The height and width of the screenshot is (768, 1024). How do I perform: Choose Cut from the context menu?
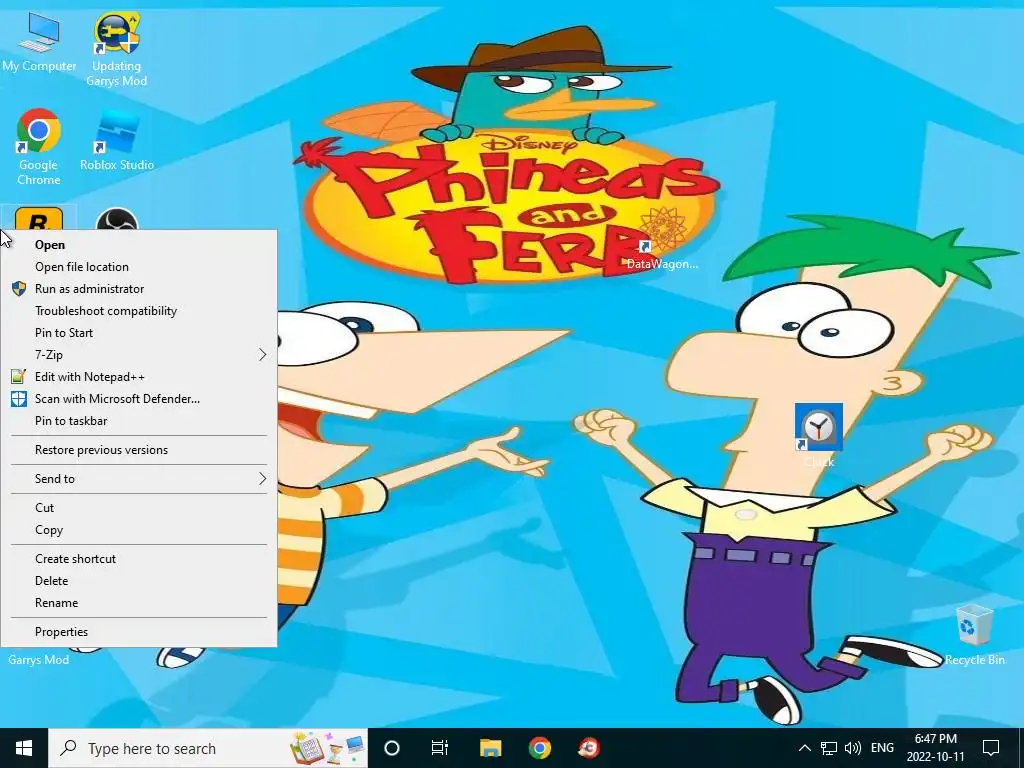click(x=138, y=507)
